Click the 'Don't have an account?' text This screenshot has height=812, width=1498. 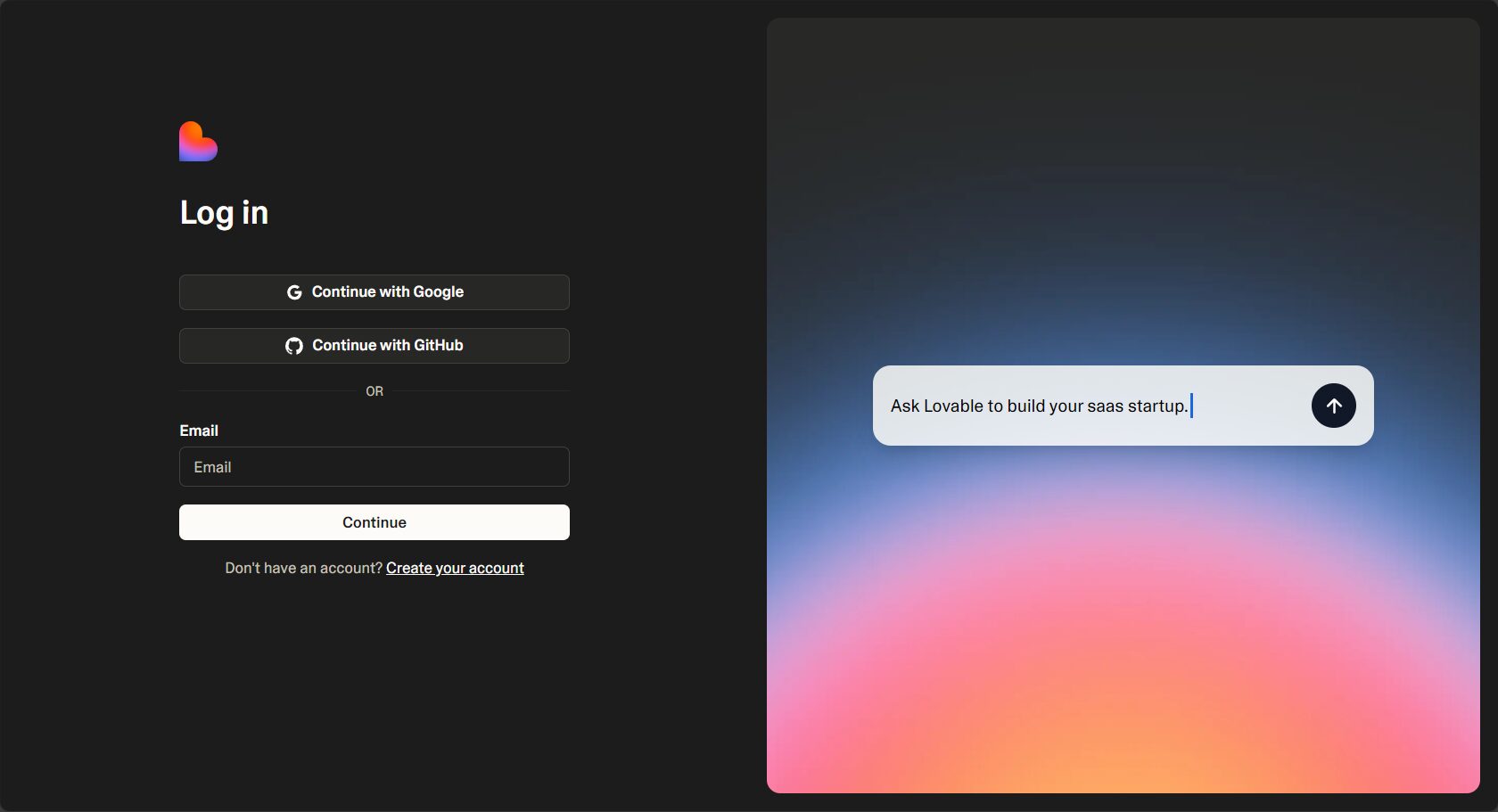303,569
